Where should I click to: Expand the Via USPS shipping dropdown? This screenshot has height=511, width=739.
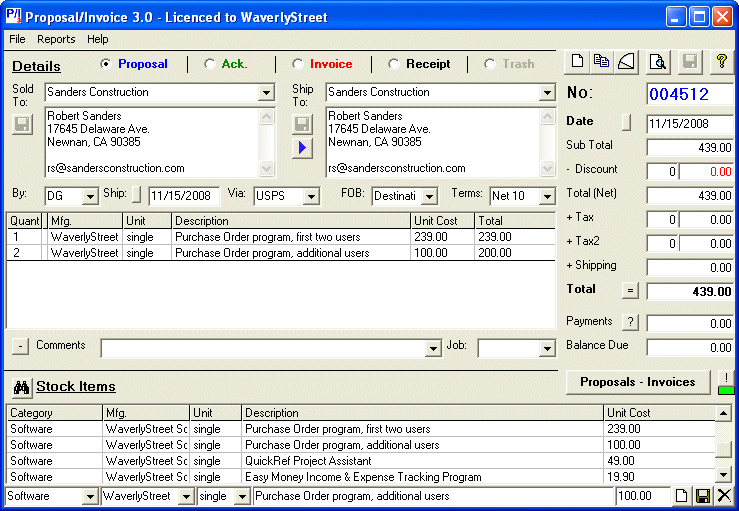click(x=311, y=196)
